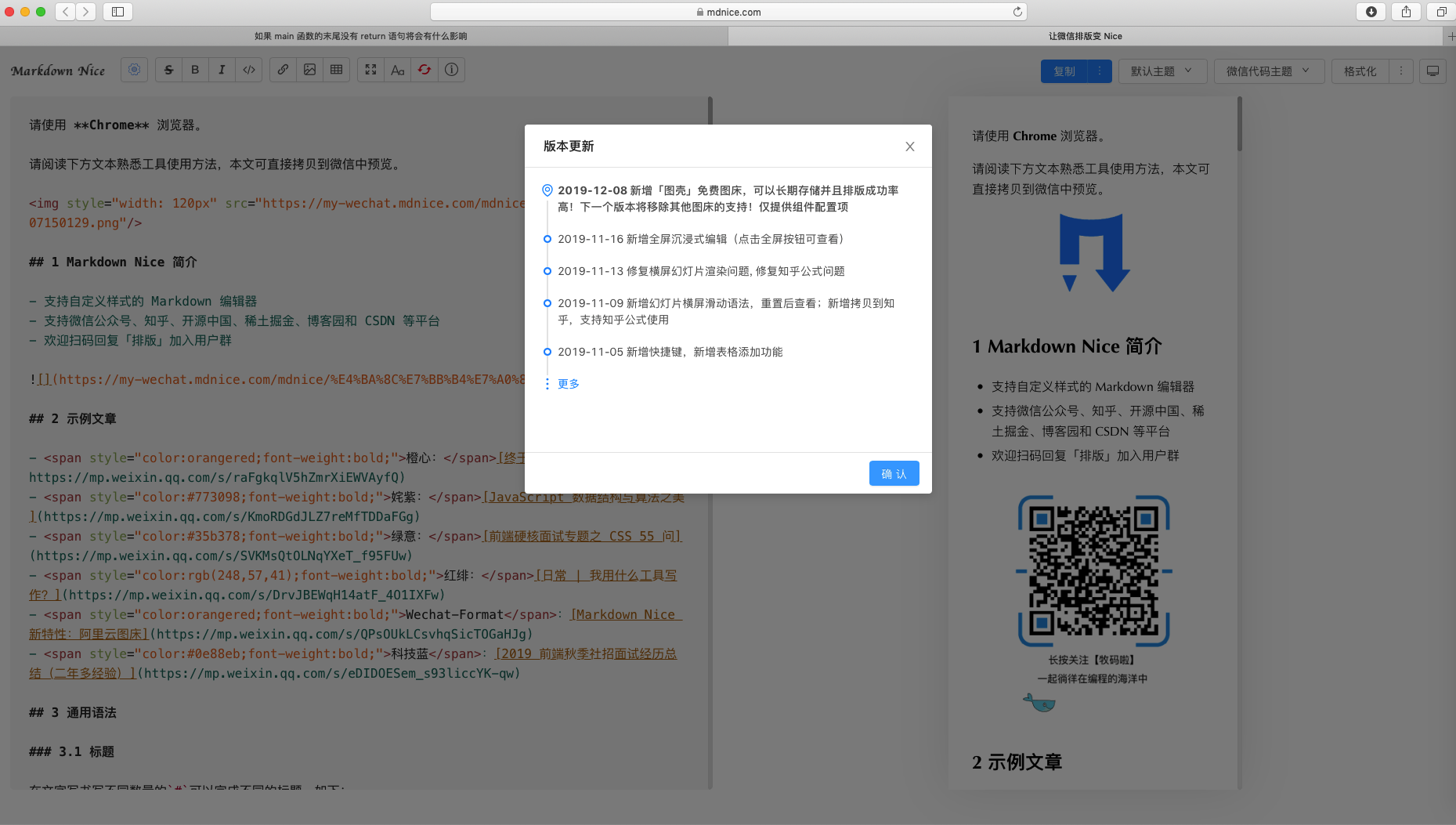This screenshot has width=1456, height=825.
Task: Open the copy options three-dot menu
Action: tap(1100, 71)
